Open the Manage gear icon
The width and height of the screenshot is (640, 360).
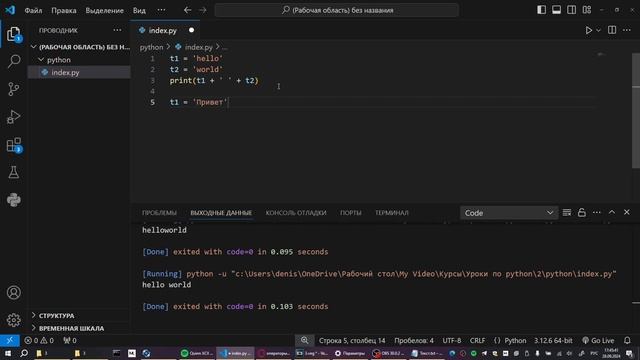(x=13, y=320)
